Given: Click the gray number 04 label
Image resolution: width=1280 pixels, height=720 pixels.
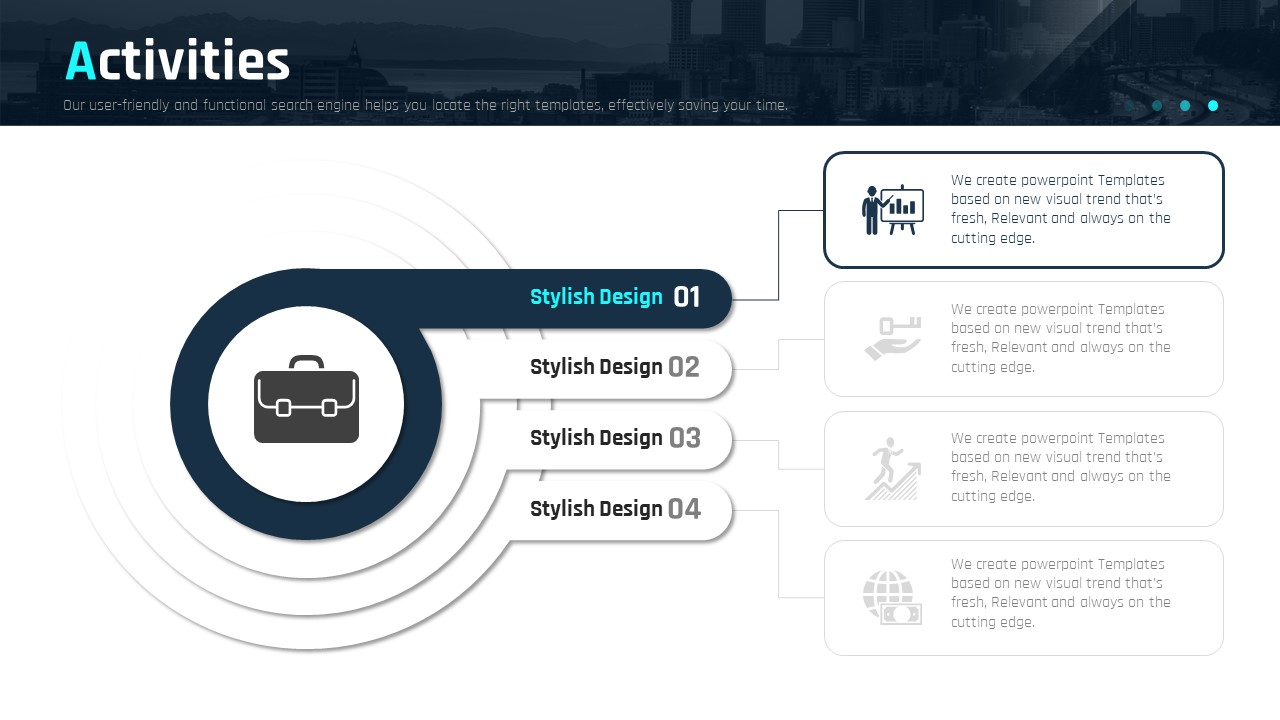Looking at the screenshot, I should pos(684,509).
